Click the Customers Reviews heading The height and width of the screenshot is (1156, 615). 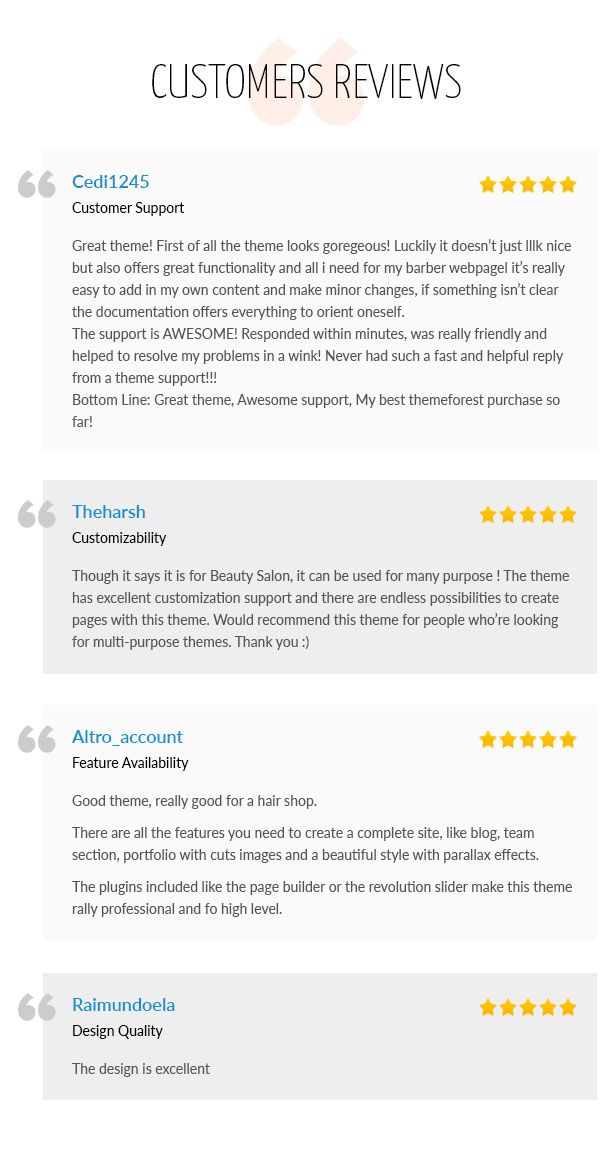coord(306,82)
